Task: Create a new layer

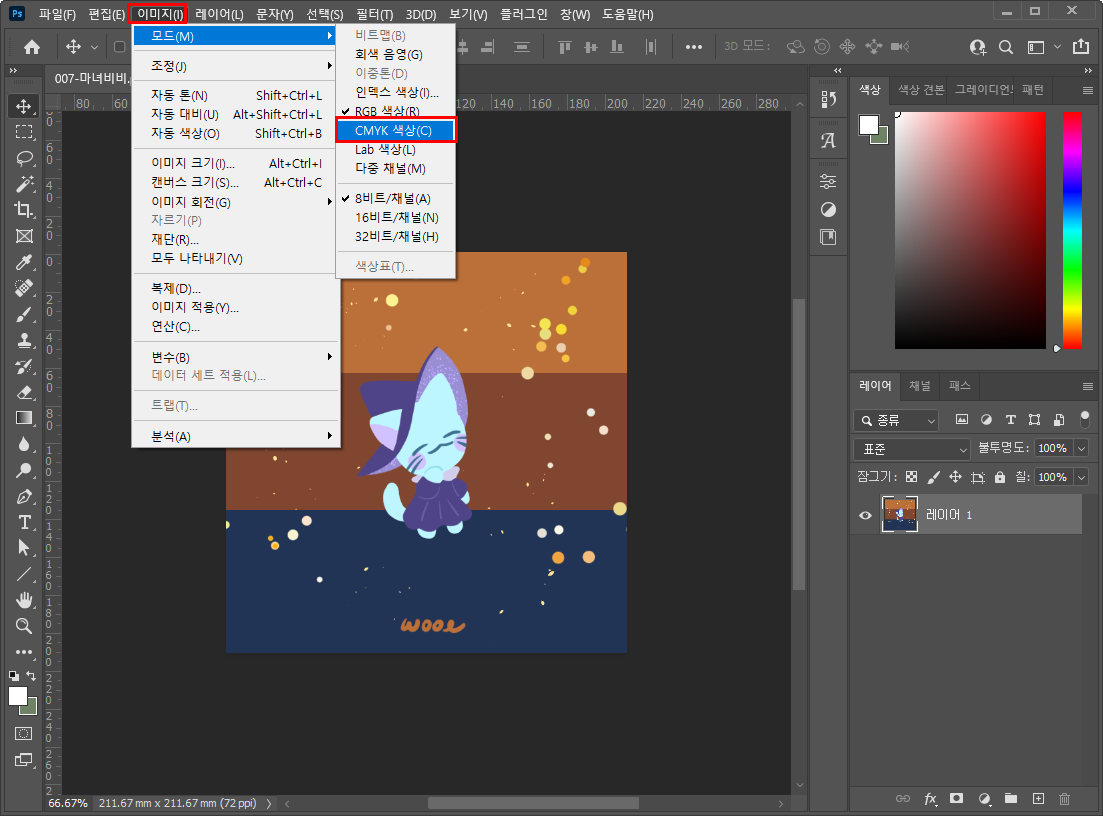Action: (x=1038, y=798)
